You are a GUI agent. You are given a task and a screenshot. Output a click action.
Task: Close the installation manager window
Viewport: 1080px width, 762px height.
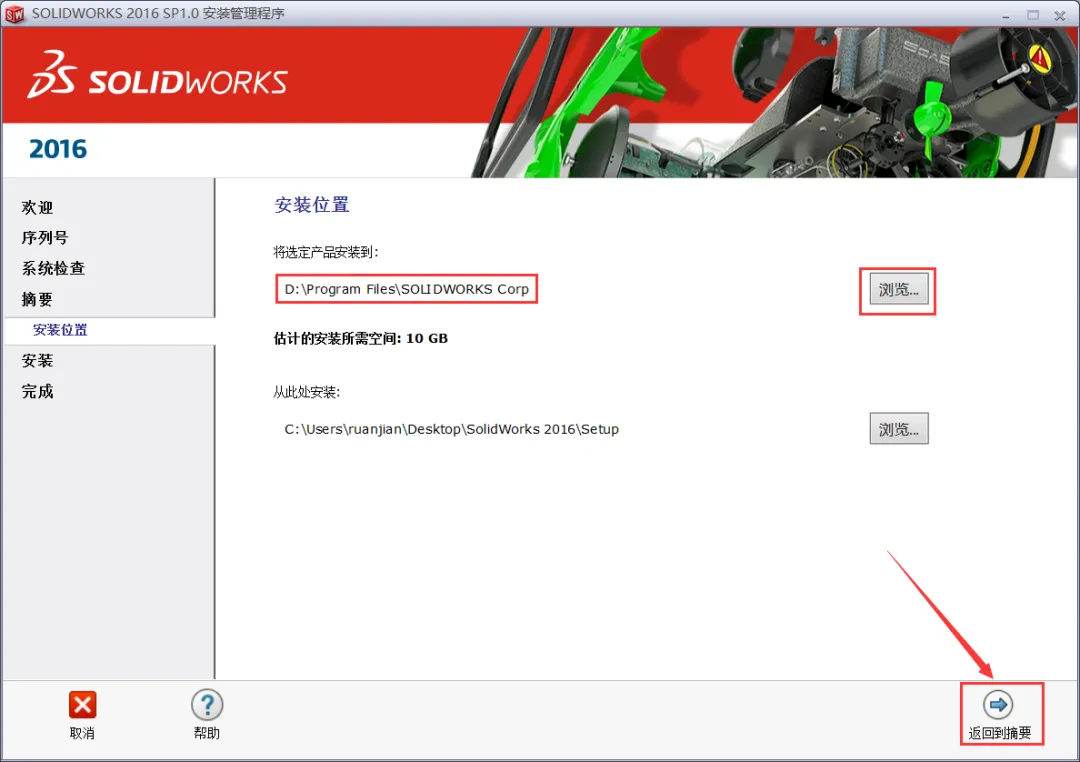[1060, 15]
